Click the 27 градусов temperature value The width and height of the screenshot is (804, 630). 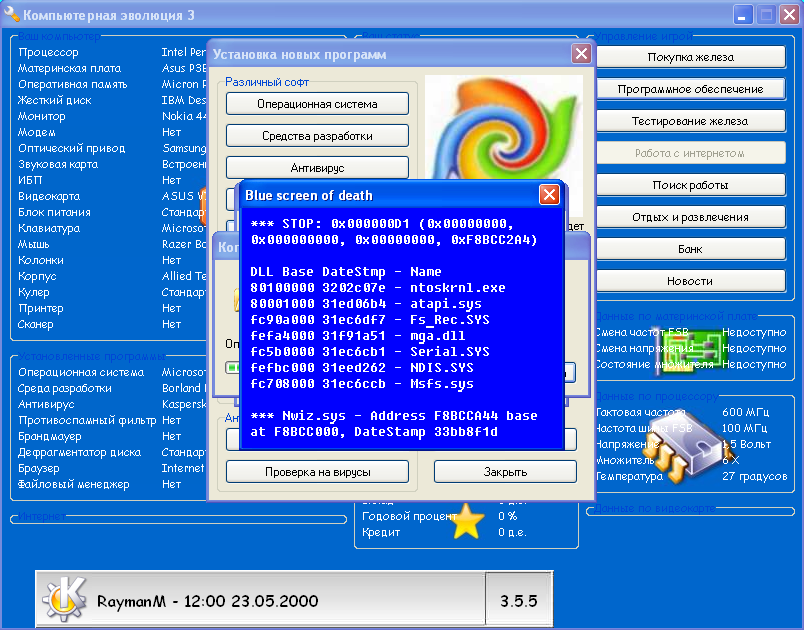754,476
